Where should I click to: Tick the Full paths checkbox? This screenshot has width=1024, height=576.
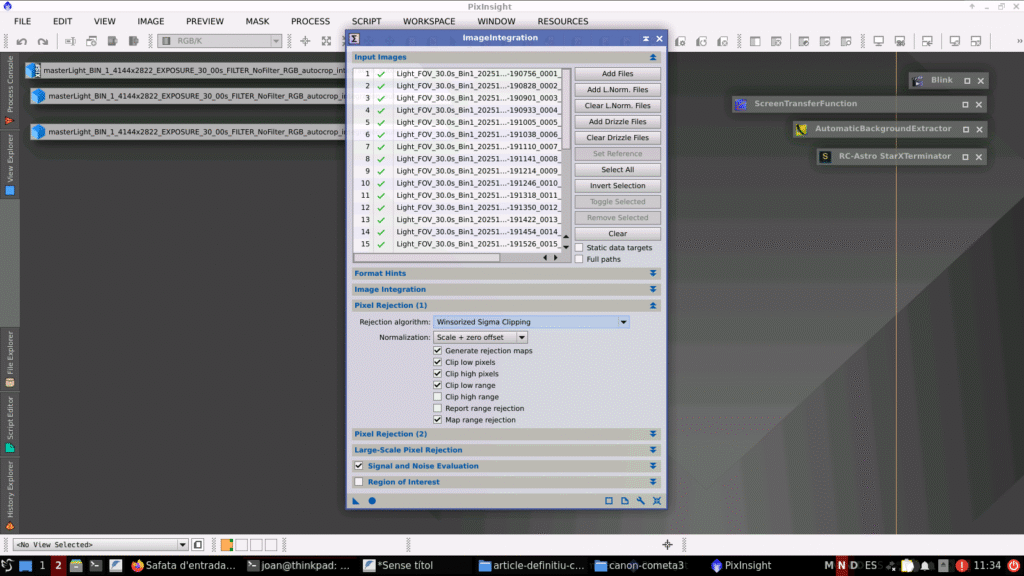579,259
